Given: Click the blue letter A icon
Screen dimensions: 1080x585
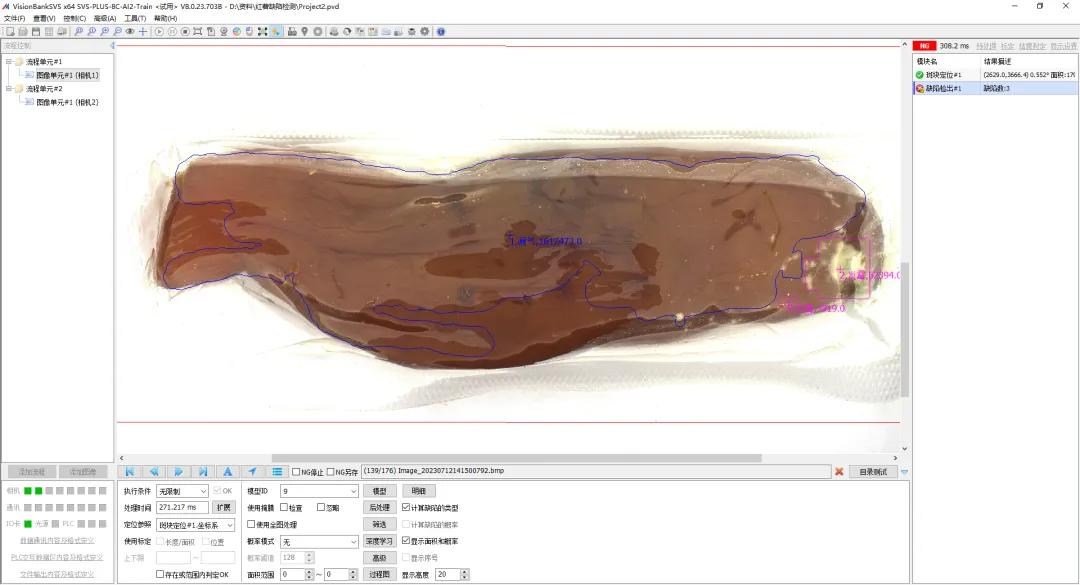Looking at the screenshot, I should click(x=228, y=472).
